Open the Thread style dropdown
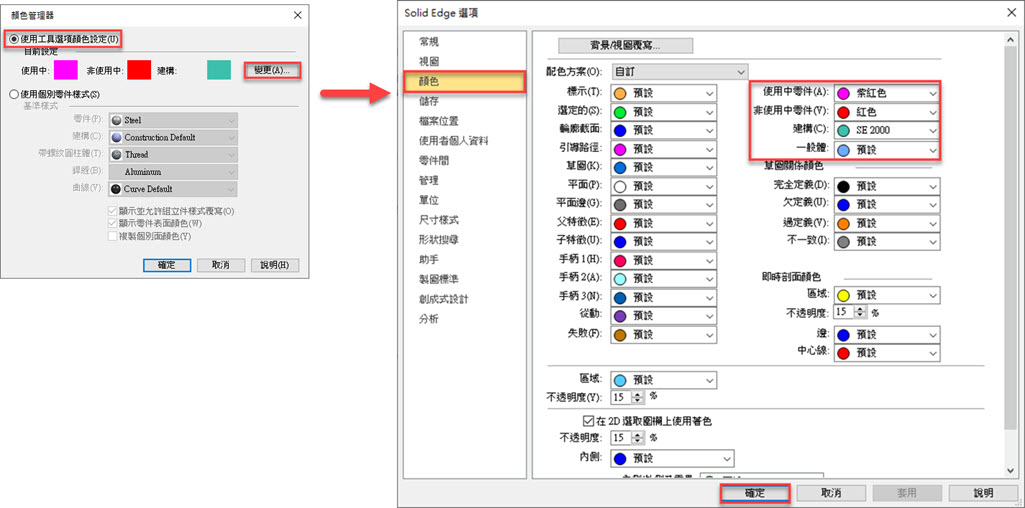Screen dimensions: 1025x508 coord(173,155)
